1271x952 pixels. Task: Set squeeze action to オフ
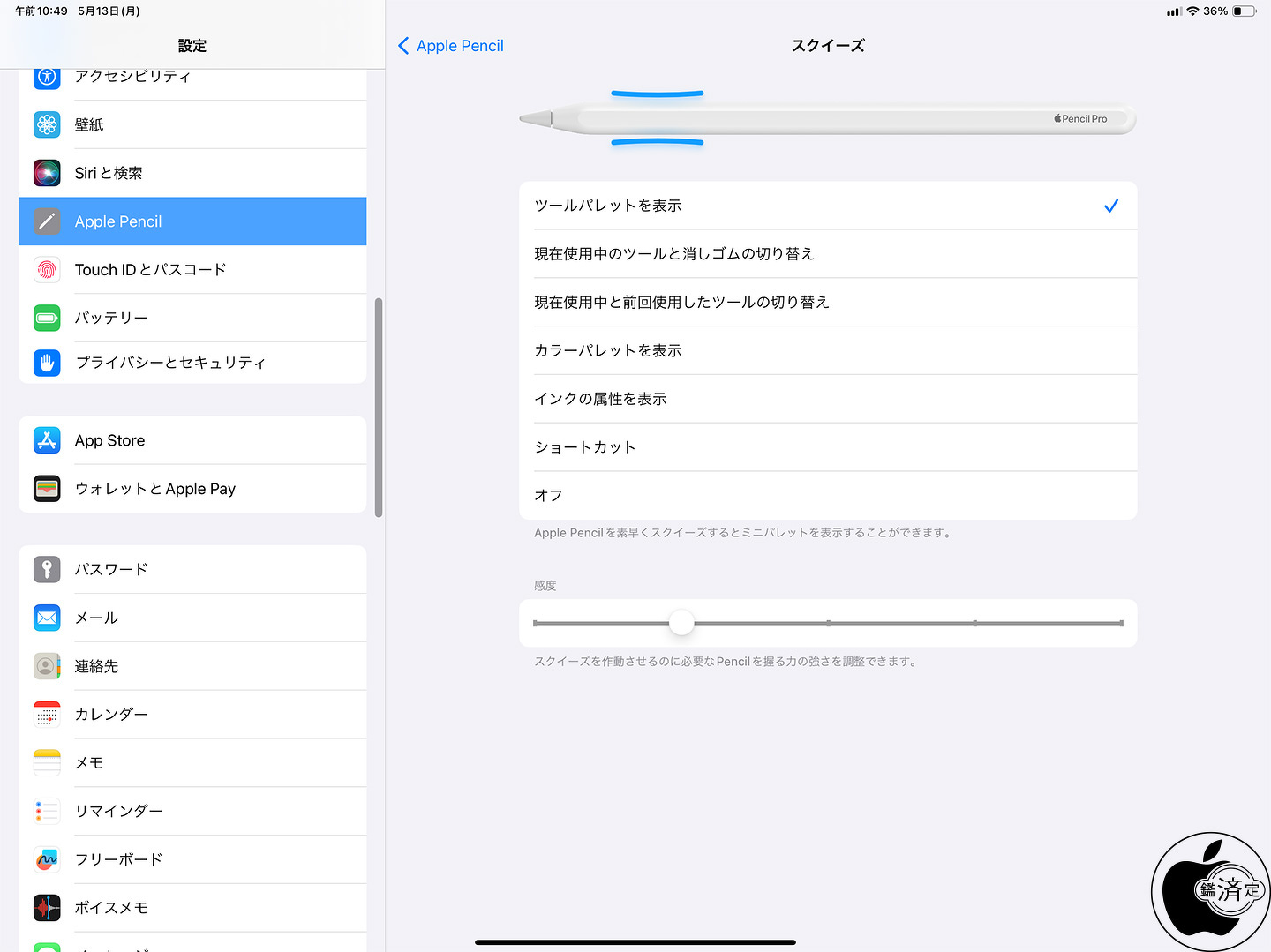(547, 495)
